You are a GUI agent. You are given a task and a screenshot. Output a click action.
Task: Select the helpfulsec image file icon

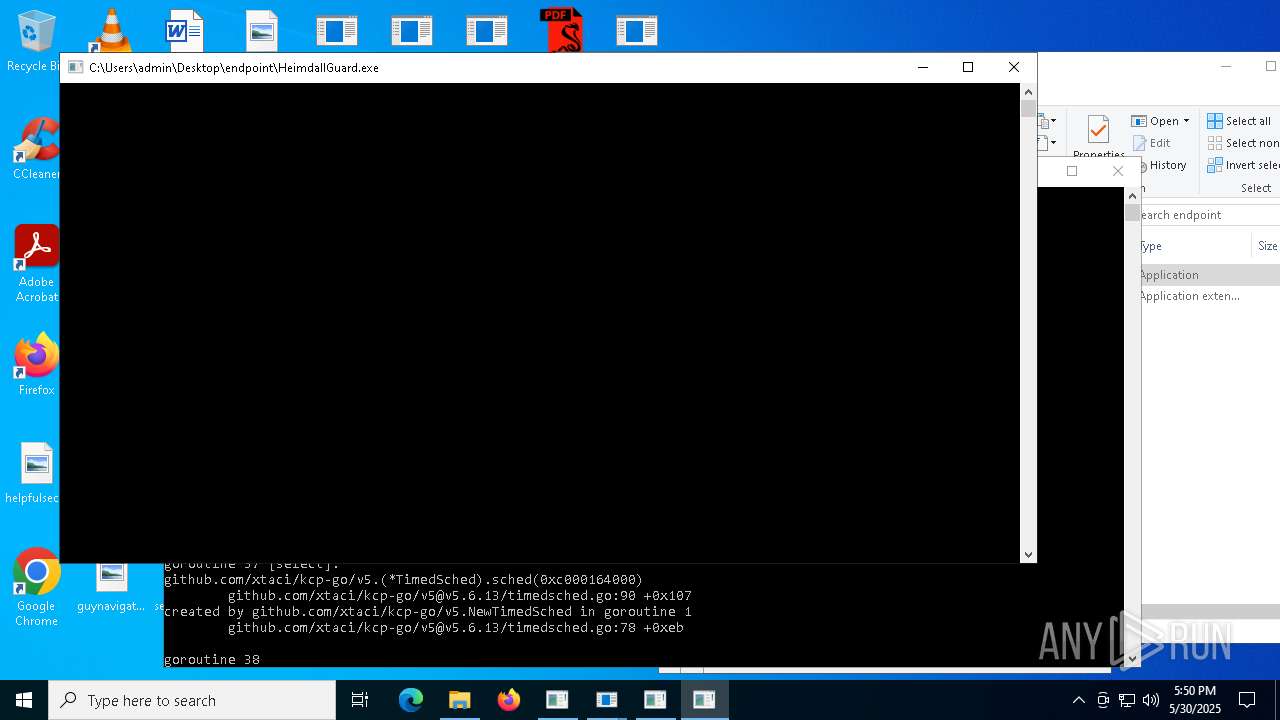[x=36, y=474]
